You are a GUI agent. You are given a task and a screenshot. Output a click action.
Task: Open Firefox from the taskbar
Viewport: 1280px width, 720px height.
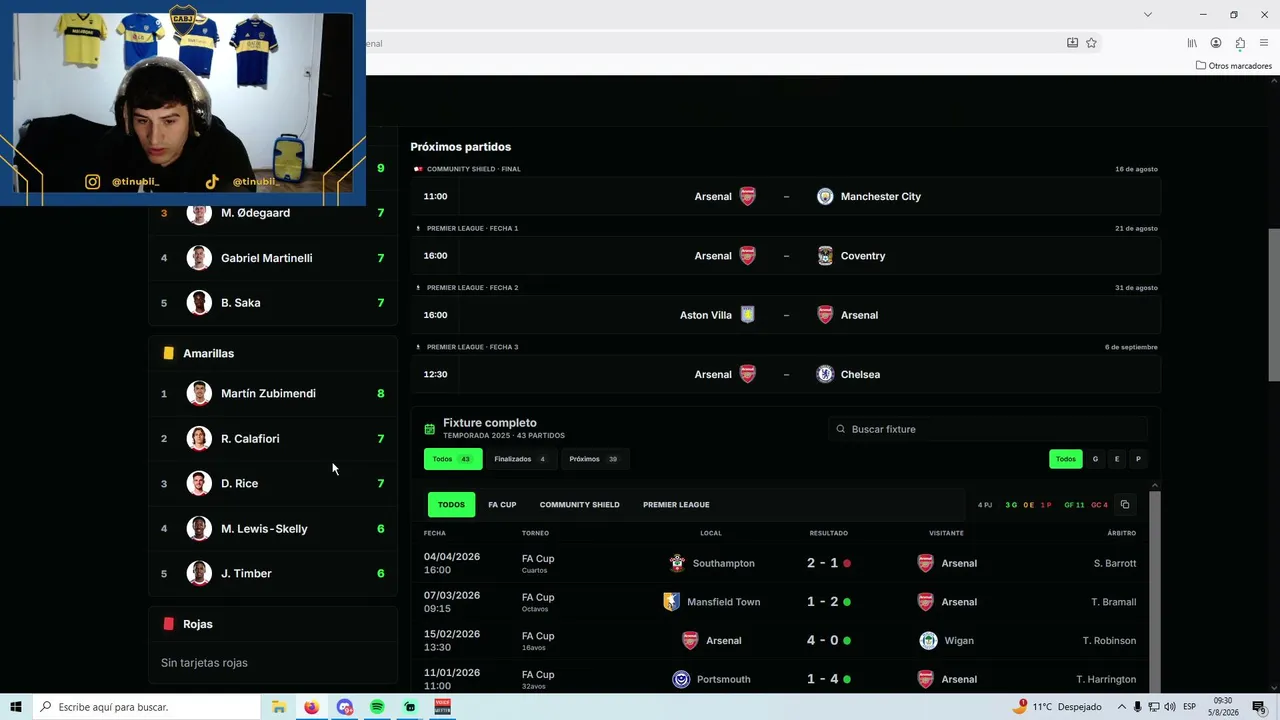pyautogui.click(x=311, y=707)
